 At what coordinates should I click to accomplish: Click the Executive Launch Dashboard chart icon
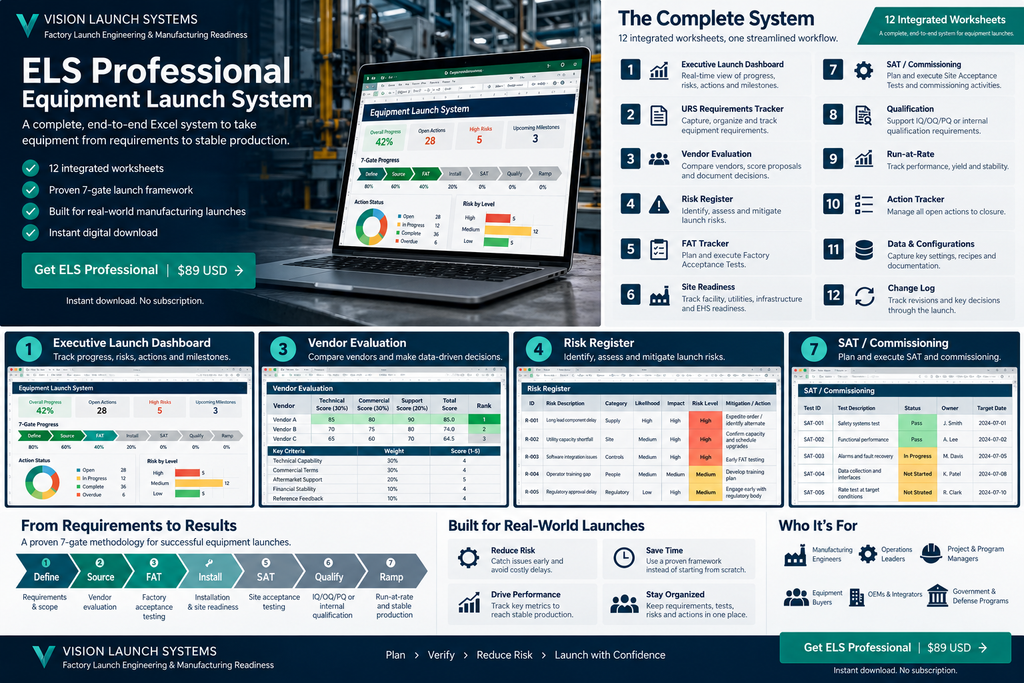click(x=659, y=71)
